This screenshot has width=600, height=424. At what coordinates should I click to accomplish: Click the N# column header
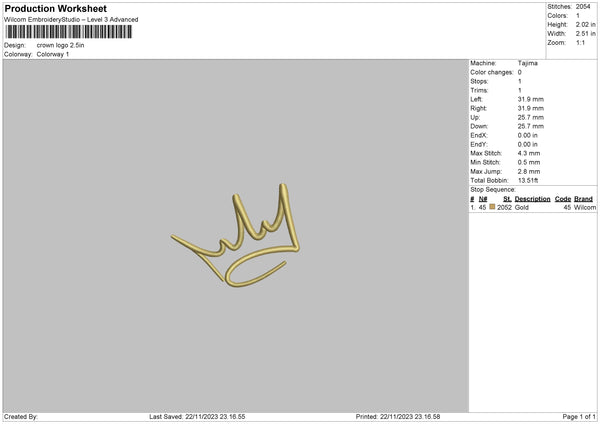tap(483, 199)
